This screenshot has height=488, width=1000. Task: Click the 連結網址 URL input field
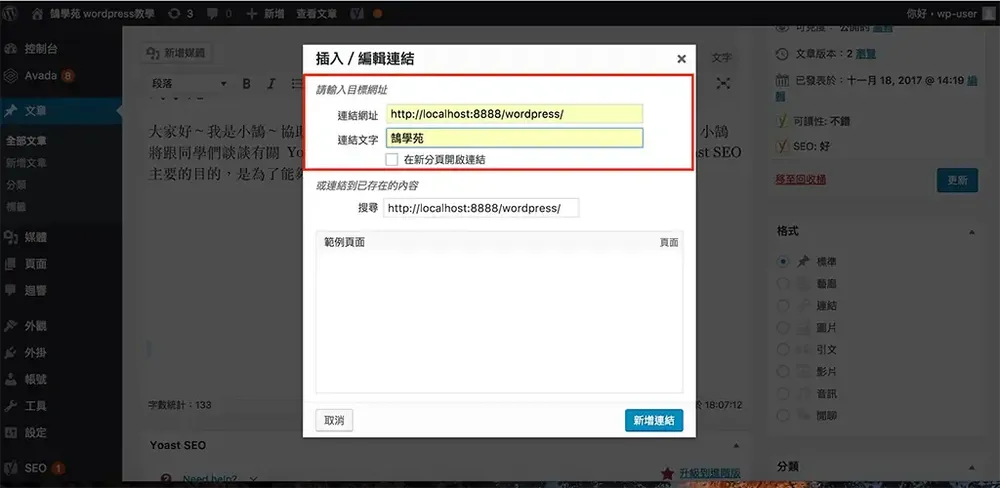[515, 114]
